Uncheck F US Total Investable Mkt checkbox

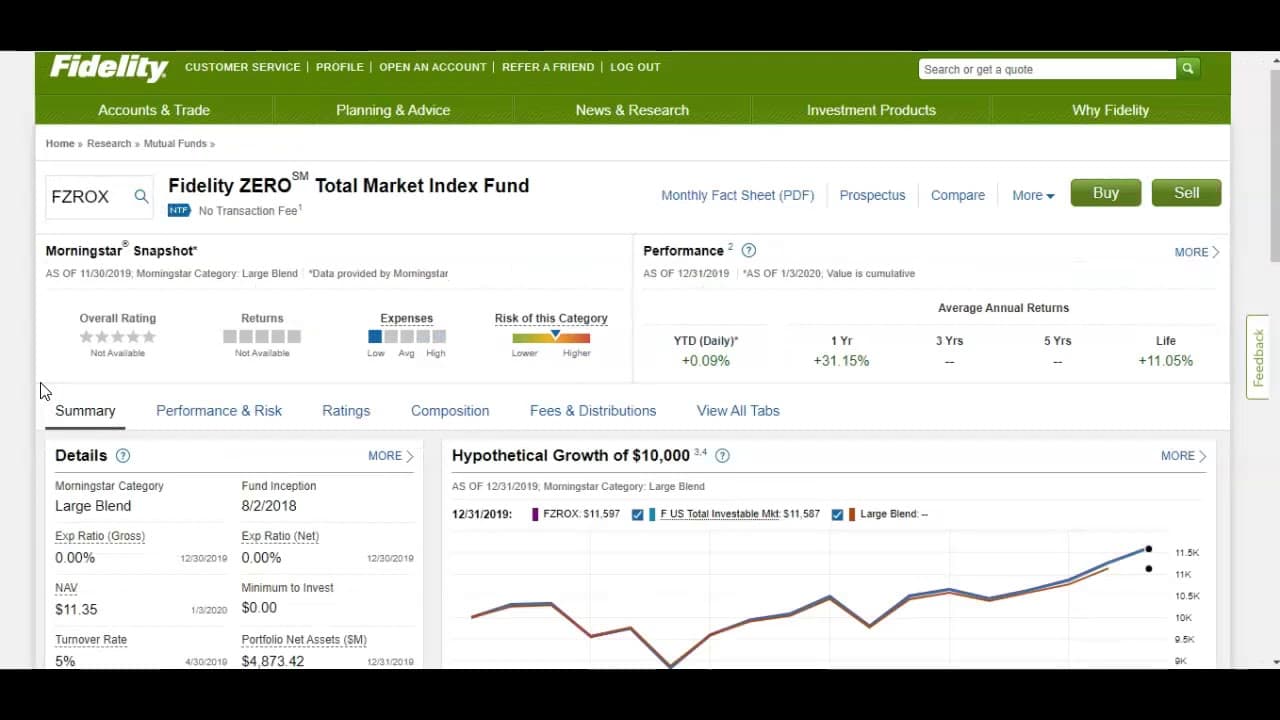(x=638, y=514)
